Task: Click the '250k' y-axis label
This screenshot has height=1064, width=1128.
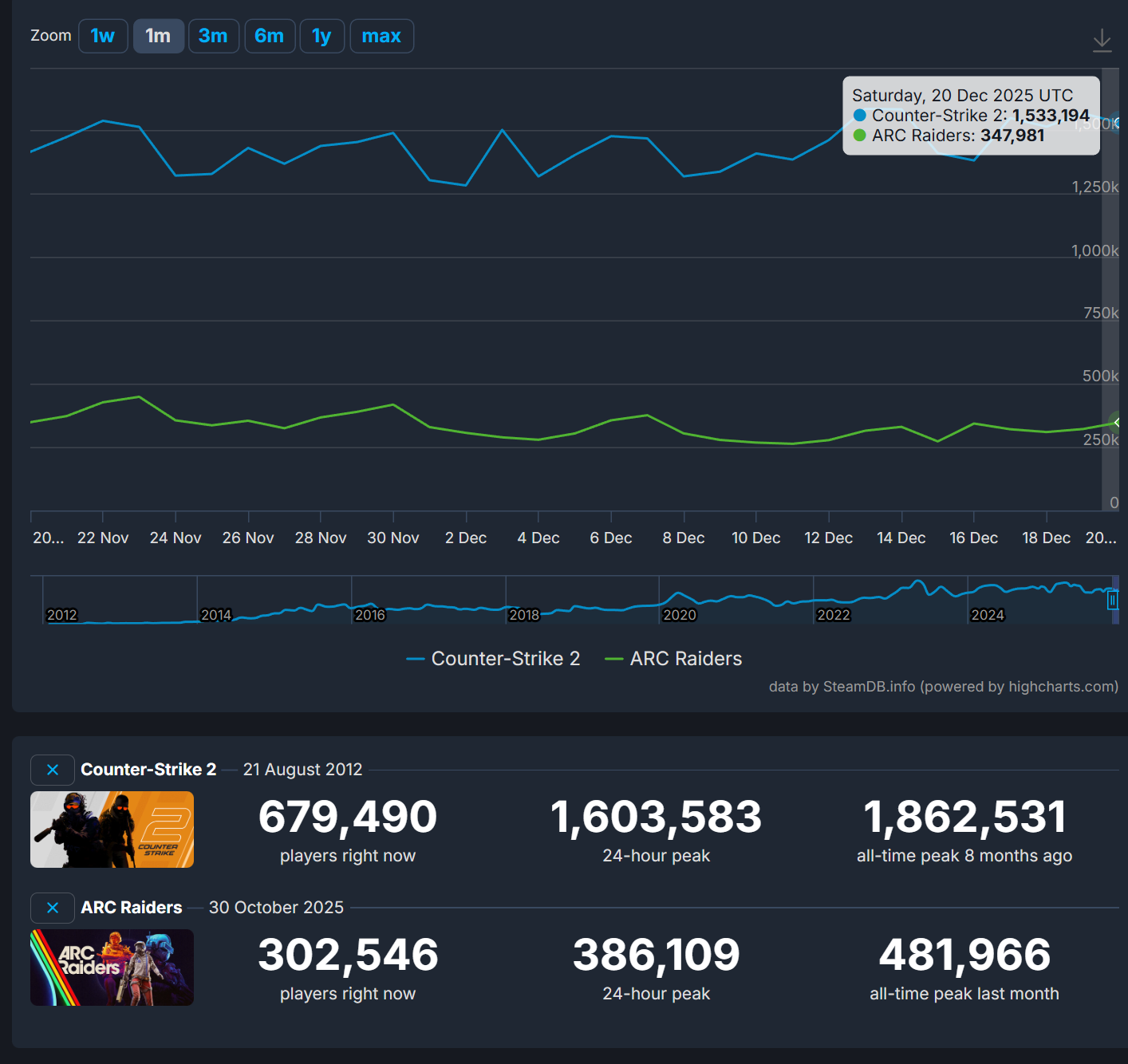Action: (x=1101, y=439)
